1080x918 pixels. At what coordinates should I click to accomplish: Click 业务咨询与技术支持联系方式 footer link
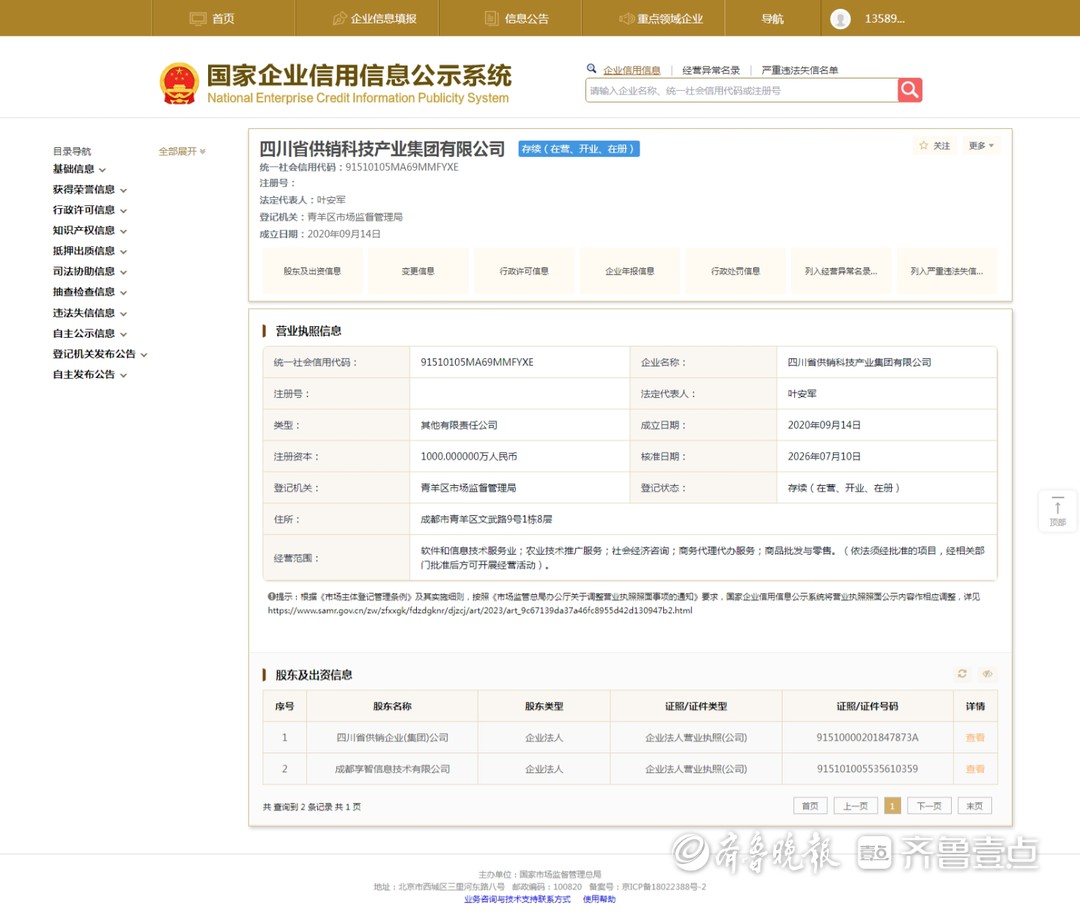click(x=517, y=899)
